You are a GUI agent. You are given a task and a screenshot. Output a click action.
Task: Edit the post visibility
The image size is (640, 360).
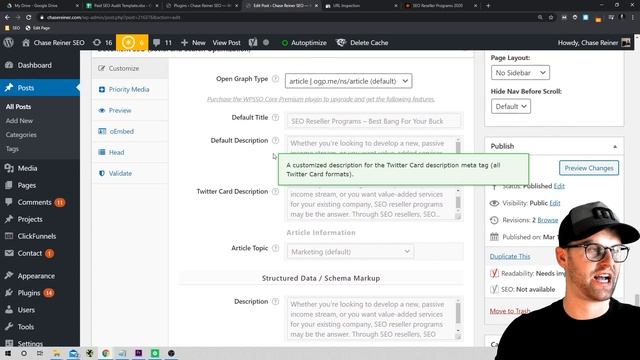point(555,203)
